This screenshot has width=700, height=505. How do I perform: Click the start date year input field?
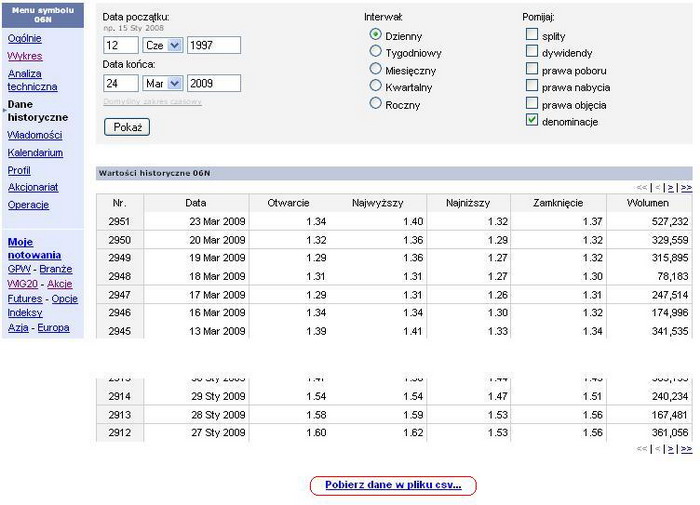coord(213,45)
